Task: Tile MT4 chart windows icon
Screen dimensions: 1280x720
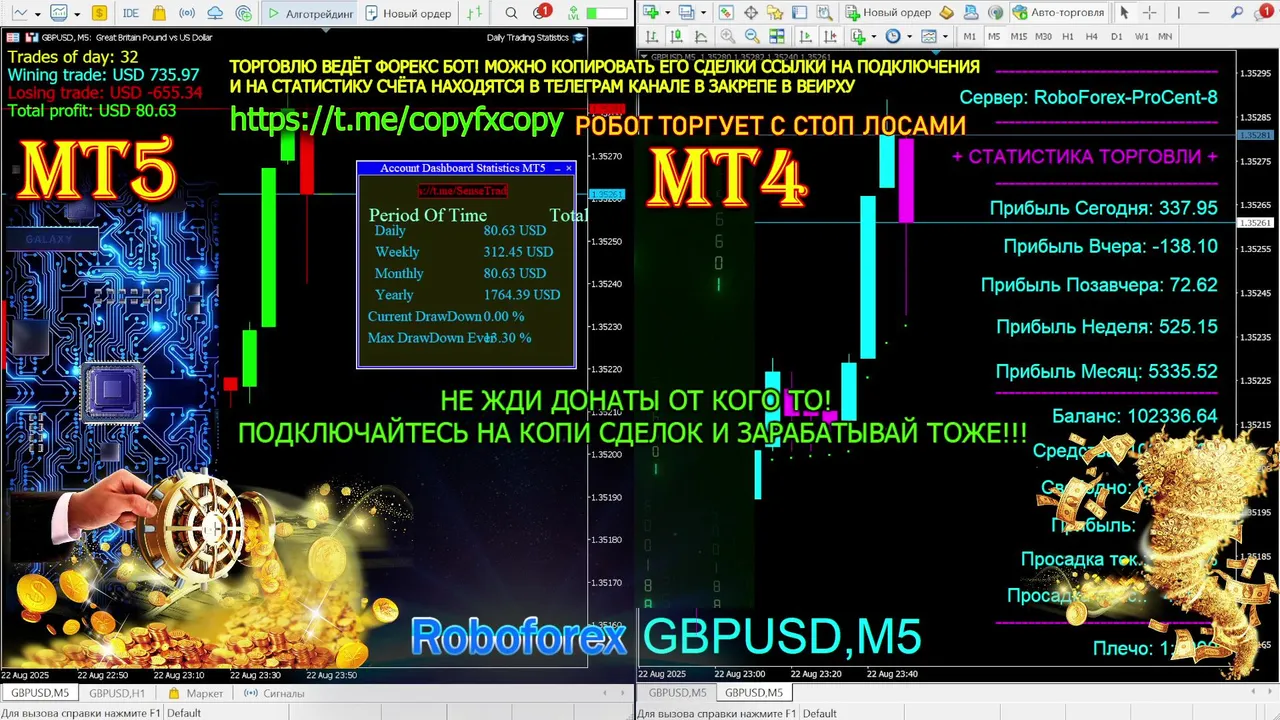Action: click(x=776, y=36)
